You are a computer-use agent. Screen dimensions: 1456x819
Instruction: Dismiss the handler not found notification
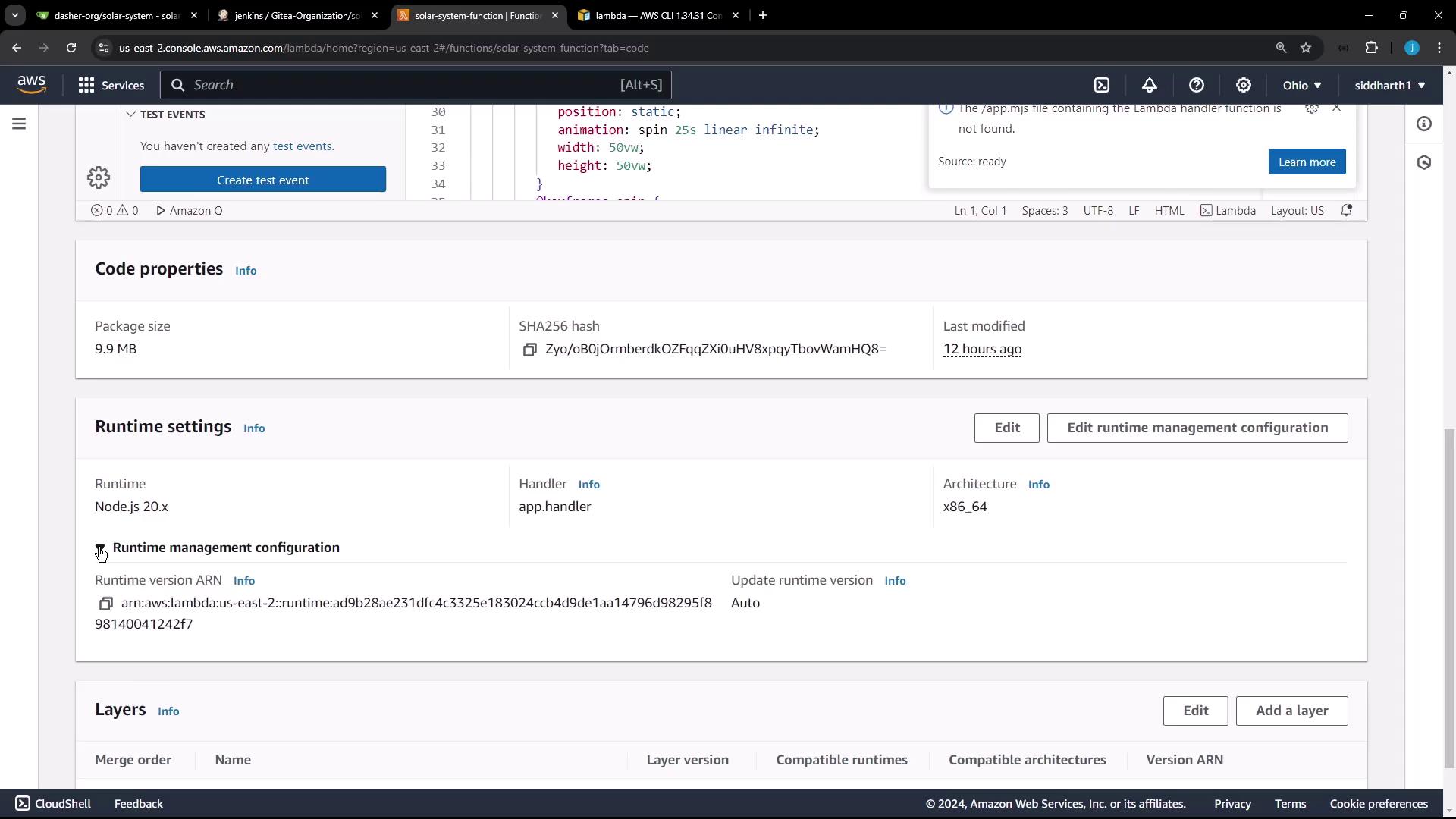[1336, 108]
